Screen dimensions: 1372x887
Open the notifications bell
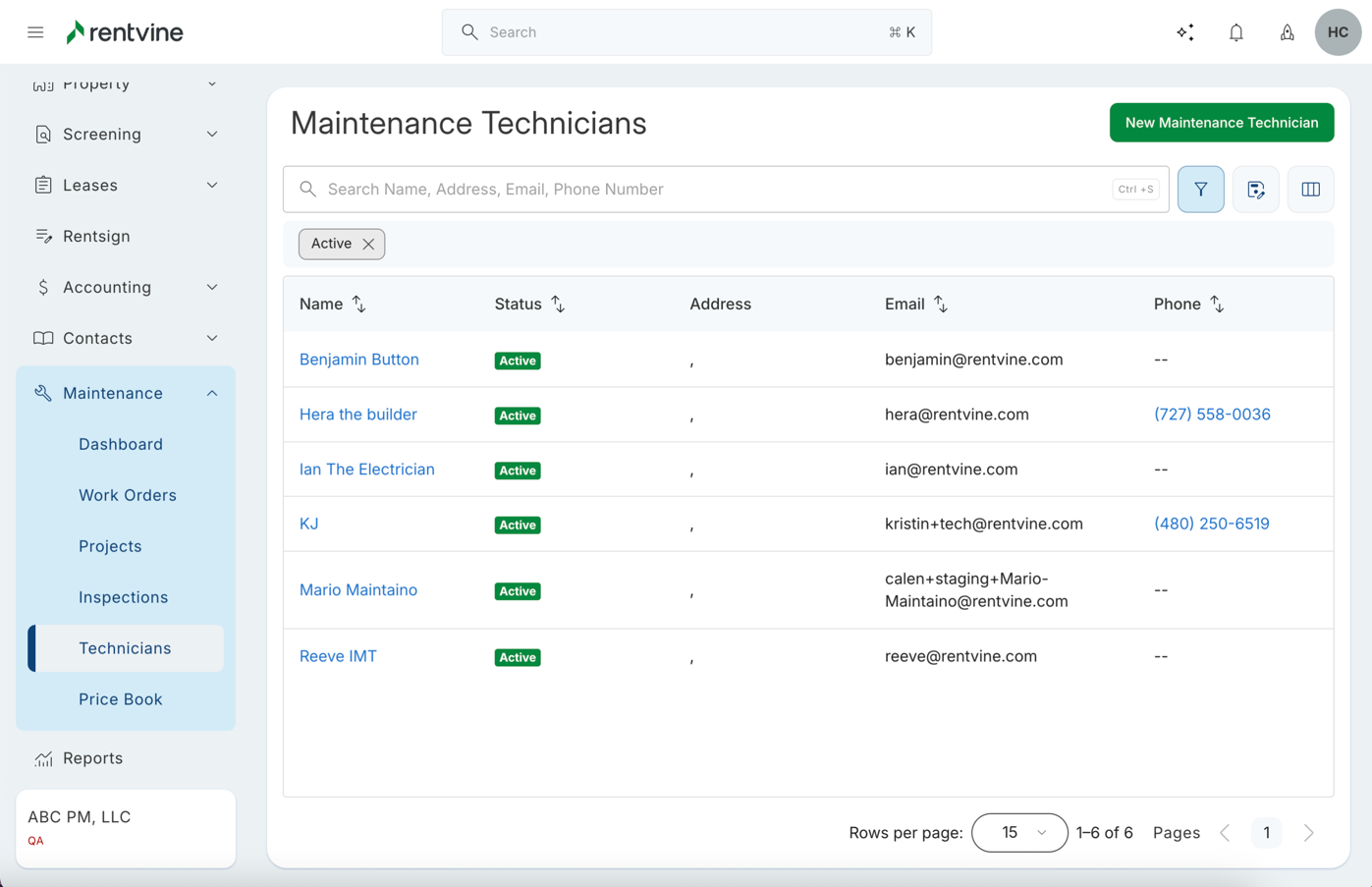[1235, 32]
